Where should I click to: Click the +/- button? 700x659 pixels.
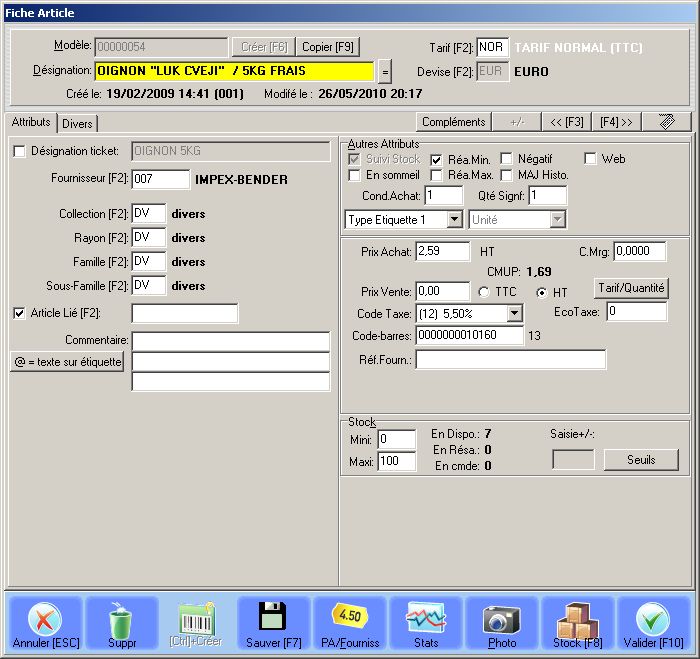tap(517, 121)
